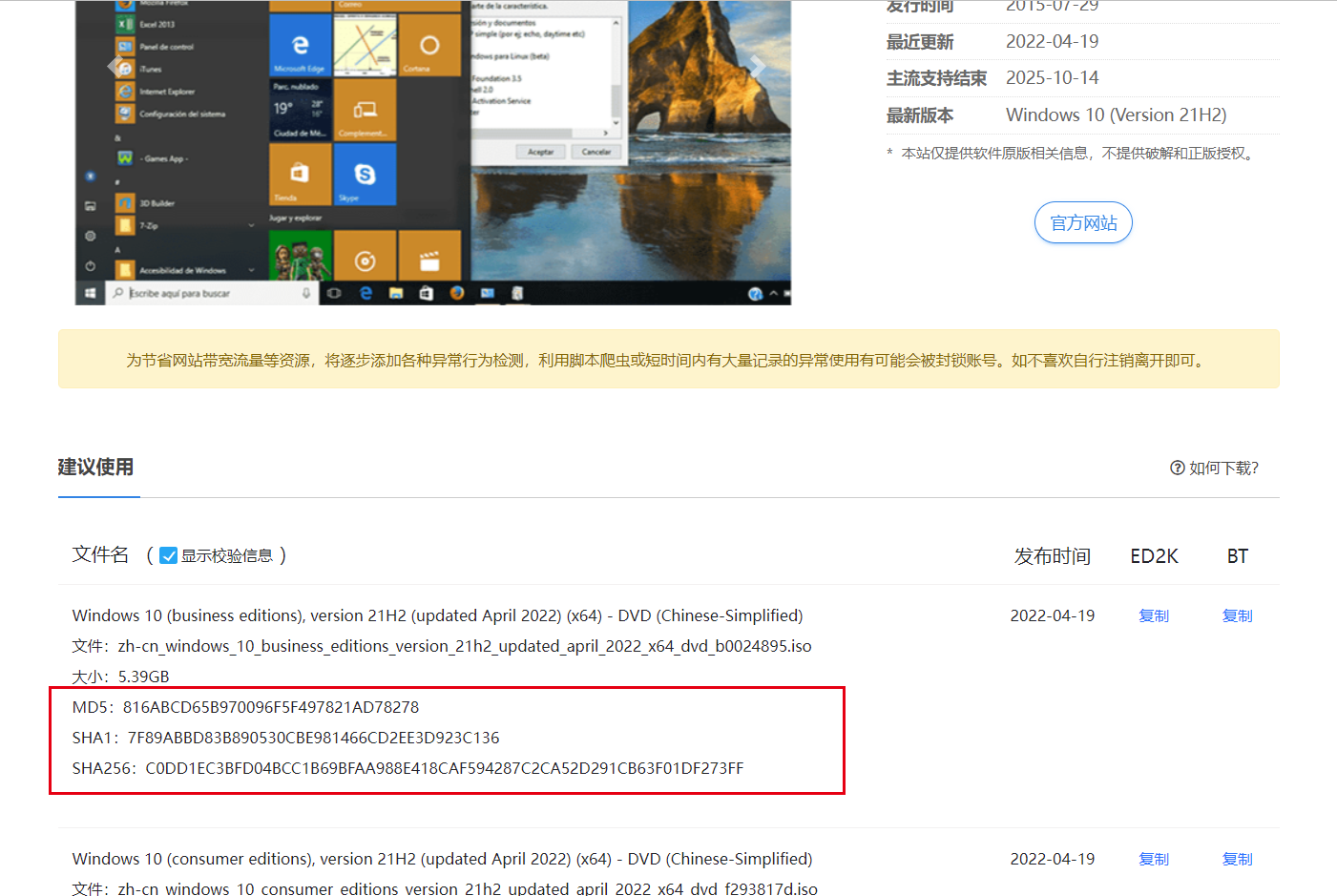The image size is (1337, 896).
Task: Select the MD5 hash value line
Action: [246, 707]
